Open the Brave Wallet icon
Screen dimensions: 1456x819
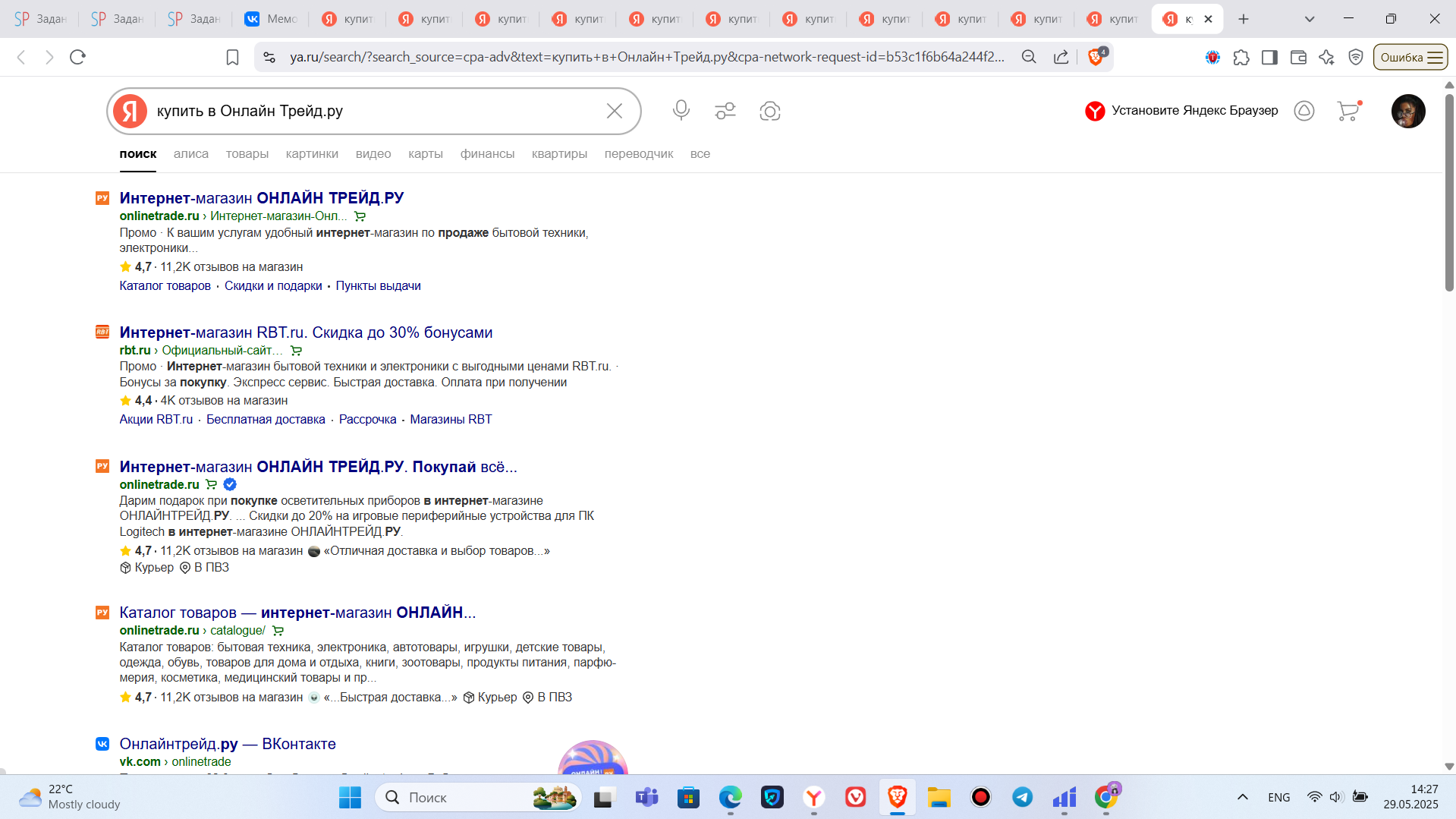click(1298, 57)
